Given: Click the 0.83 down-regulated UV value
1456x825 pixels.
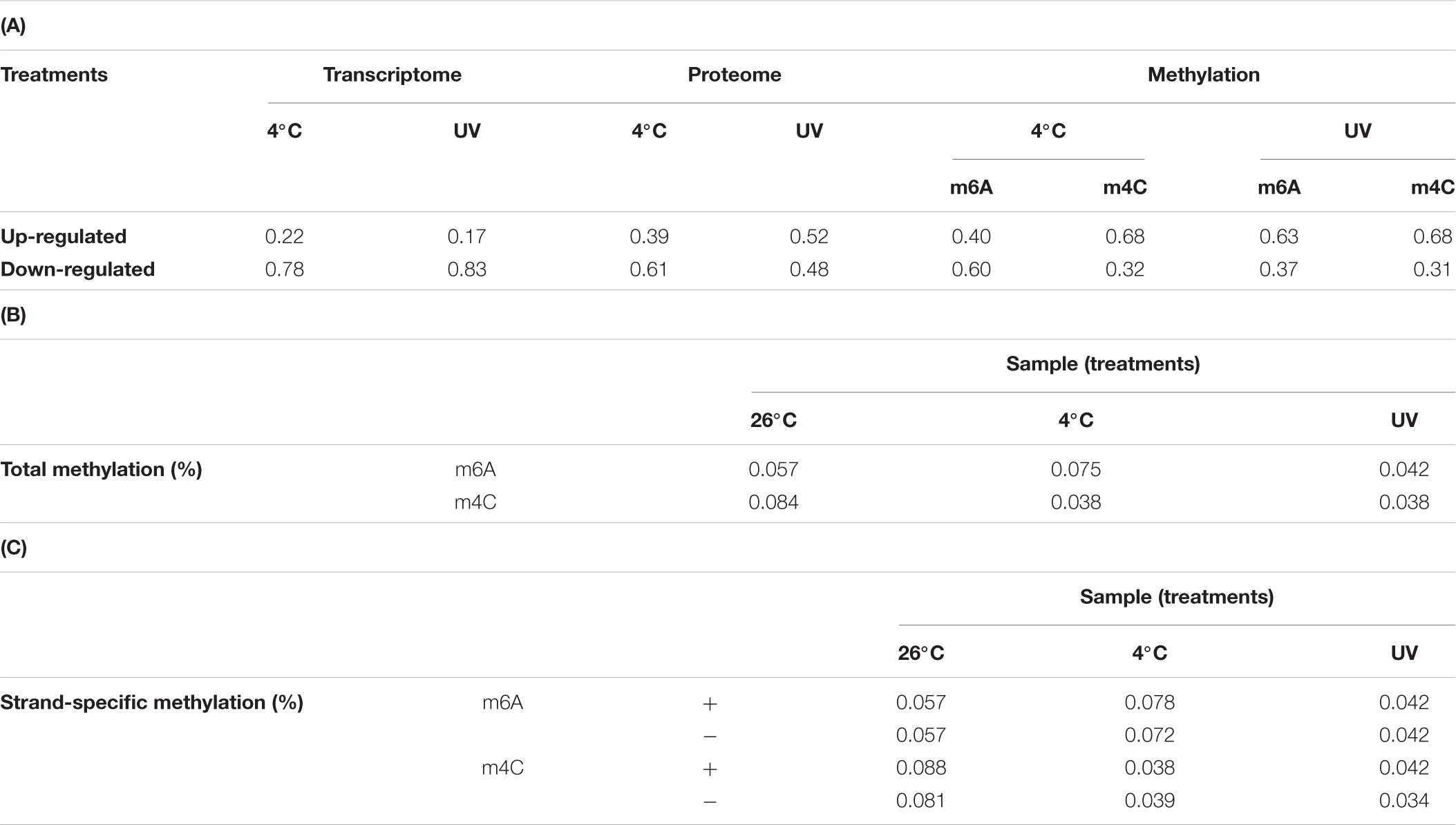Looking at the screenshot, I should pos(466,269).
